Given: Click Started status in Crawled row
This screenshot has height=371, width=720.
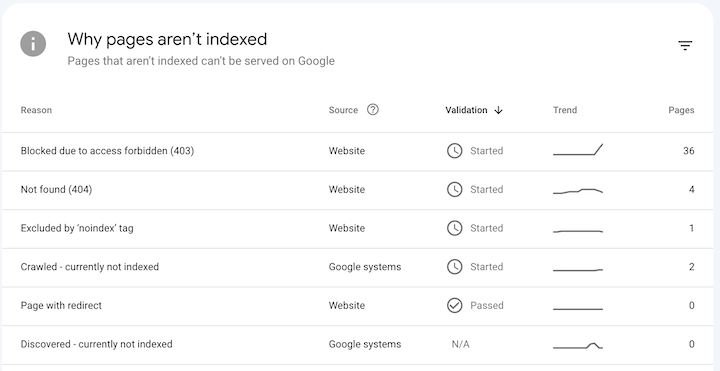Looking at the screenshot, I should coord(487,267).
